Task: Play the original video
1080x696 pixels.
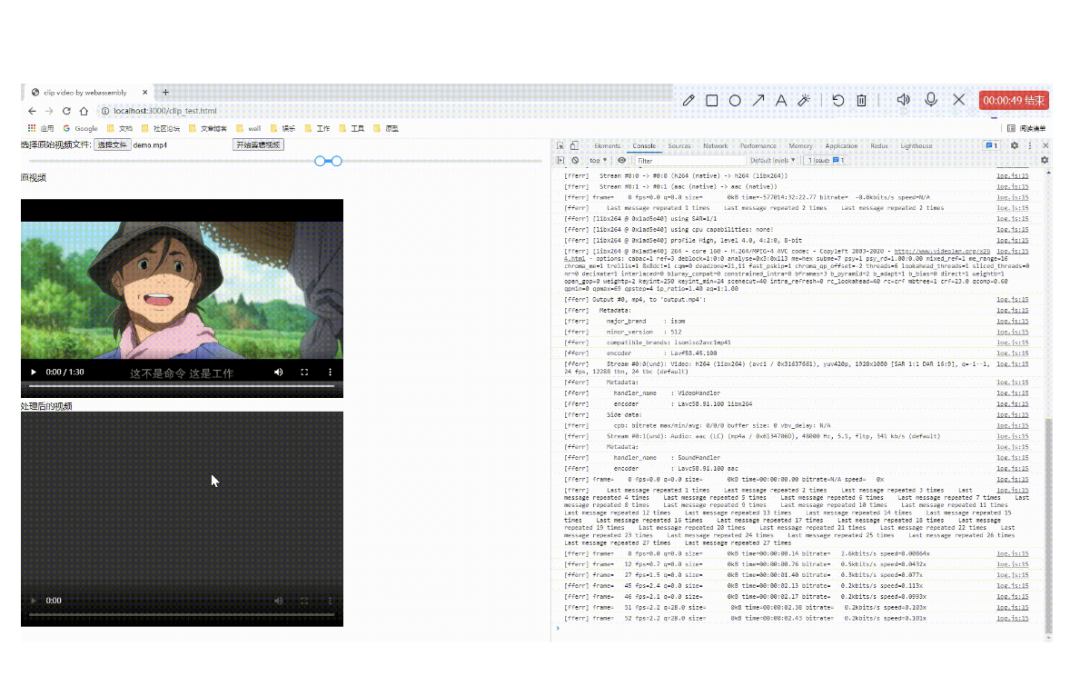Action: point(33,372)
